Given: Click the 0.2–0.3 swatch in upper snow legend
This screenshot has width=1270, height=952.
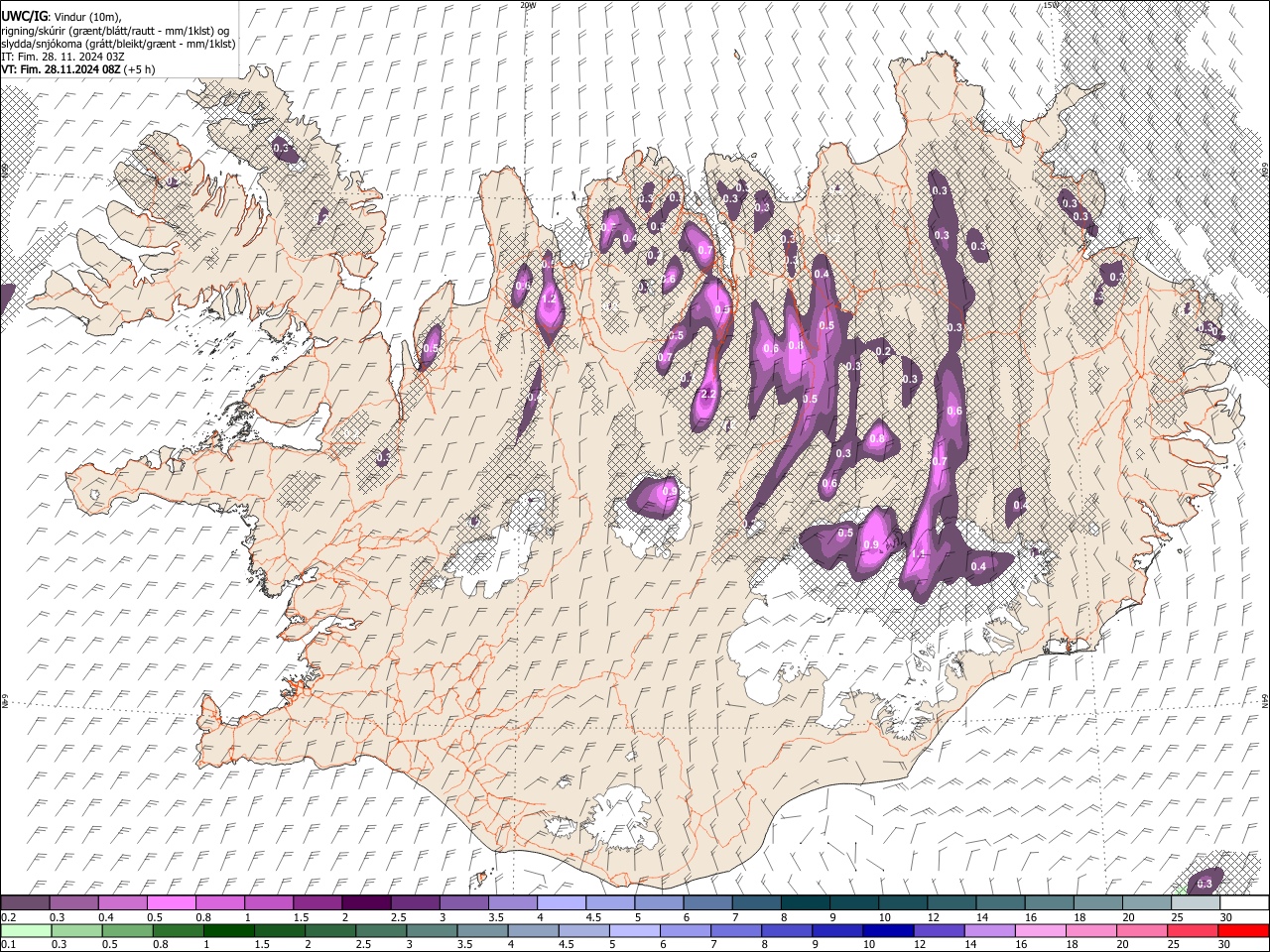Looking at the screenshot, I should click(x=25, y=902).
